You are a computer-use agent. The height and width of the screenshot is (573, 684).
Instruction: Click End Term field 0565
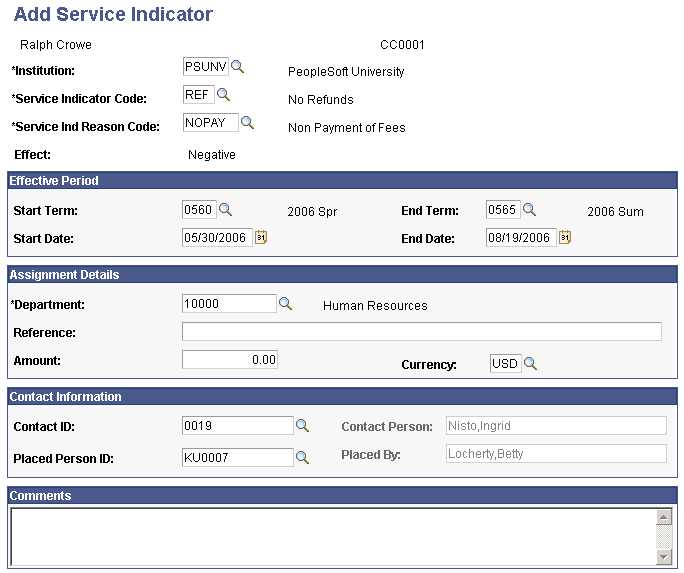(503, 210)
